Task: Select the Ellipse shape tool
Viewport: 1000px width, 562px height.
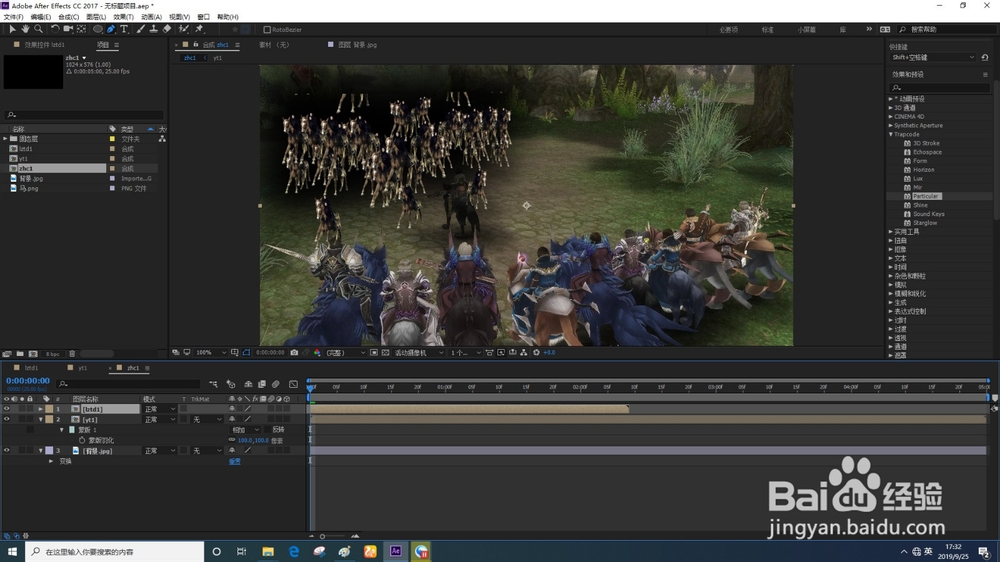Action: [x=98, y=29]
